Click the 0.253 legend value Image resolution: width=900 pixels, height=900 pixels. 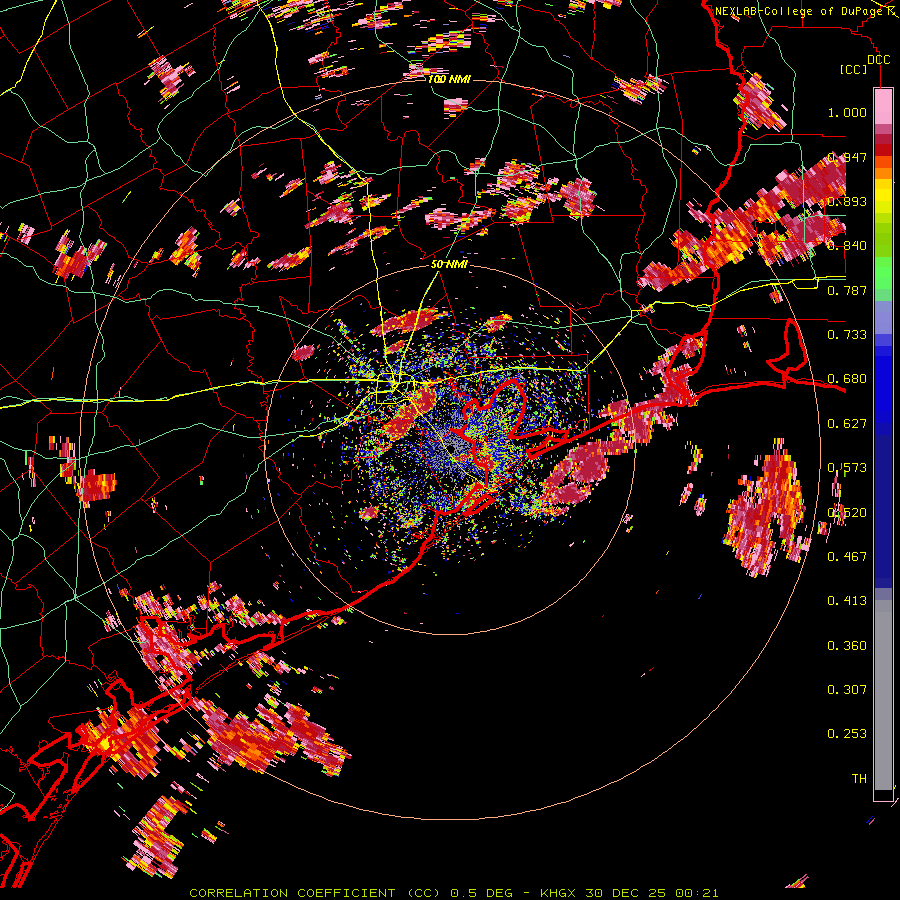tap(847, 734)
